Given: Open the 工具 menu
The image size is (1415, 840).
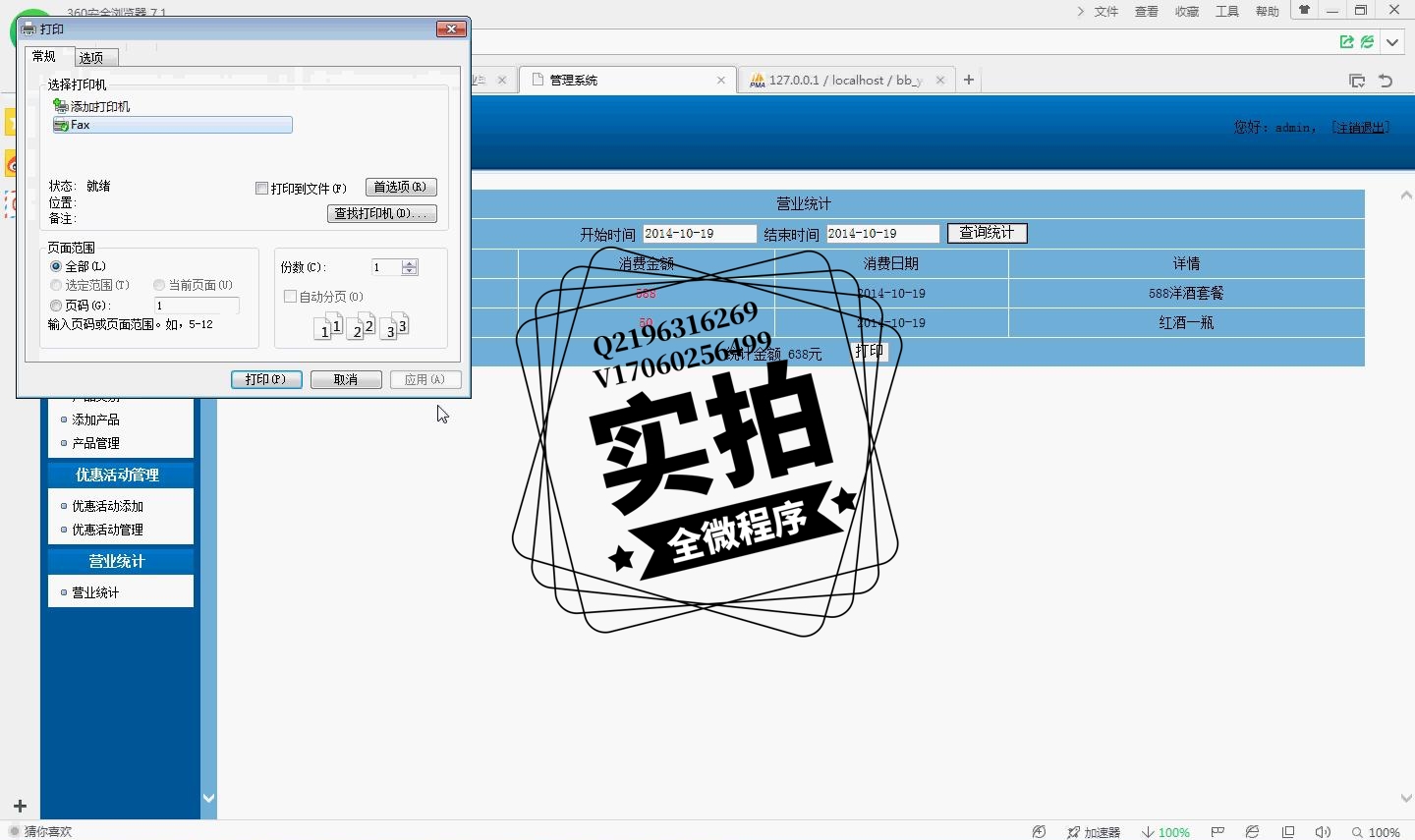Looking at the screenshot, I should [x=1227, y=12].
